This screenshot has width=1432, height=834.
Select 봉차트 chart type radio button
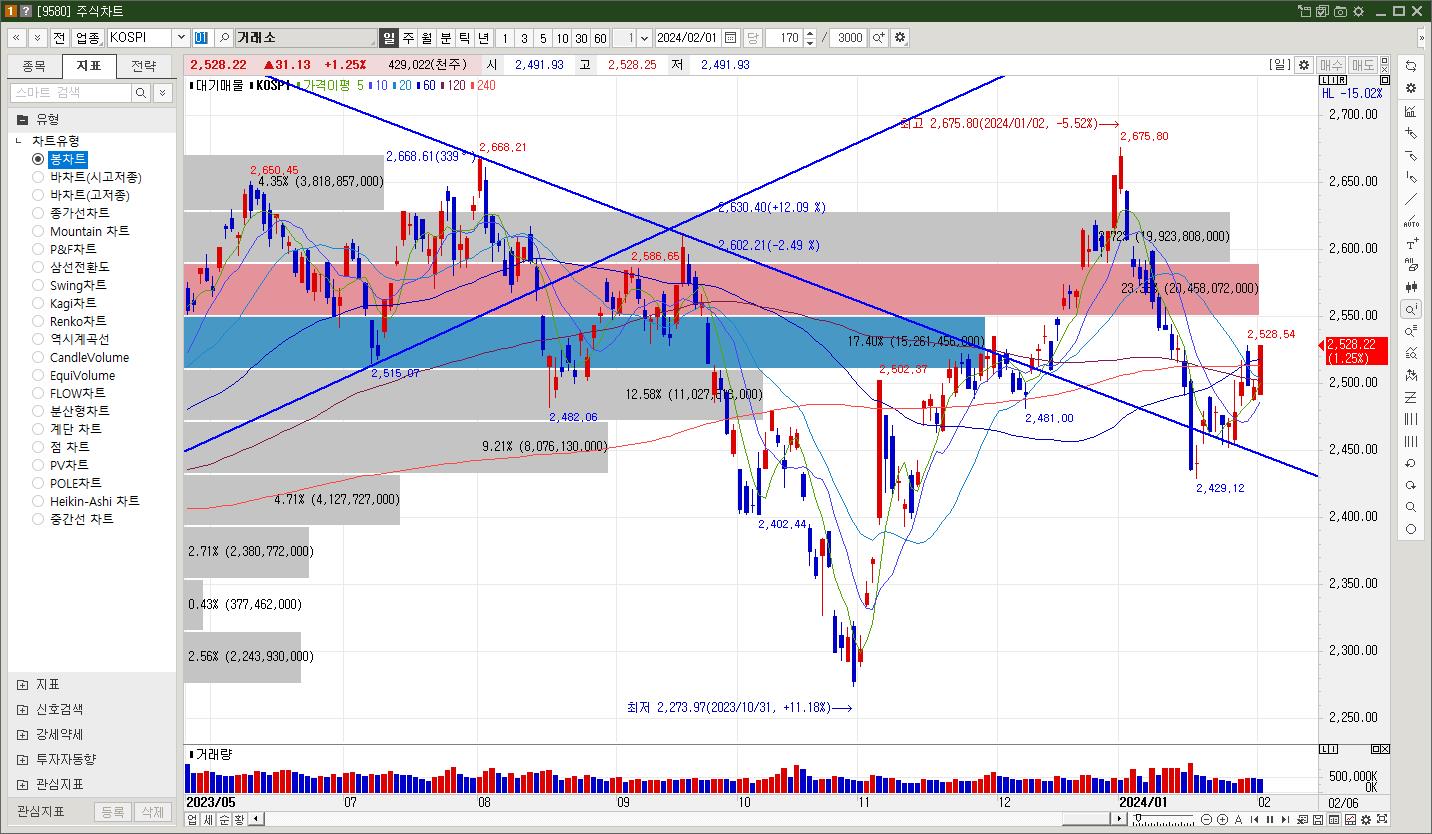click(x=38, y=159)
